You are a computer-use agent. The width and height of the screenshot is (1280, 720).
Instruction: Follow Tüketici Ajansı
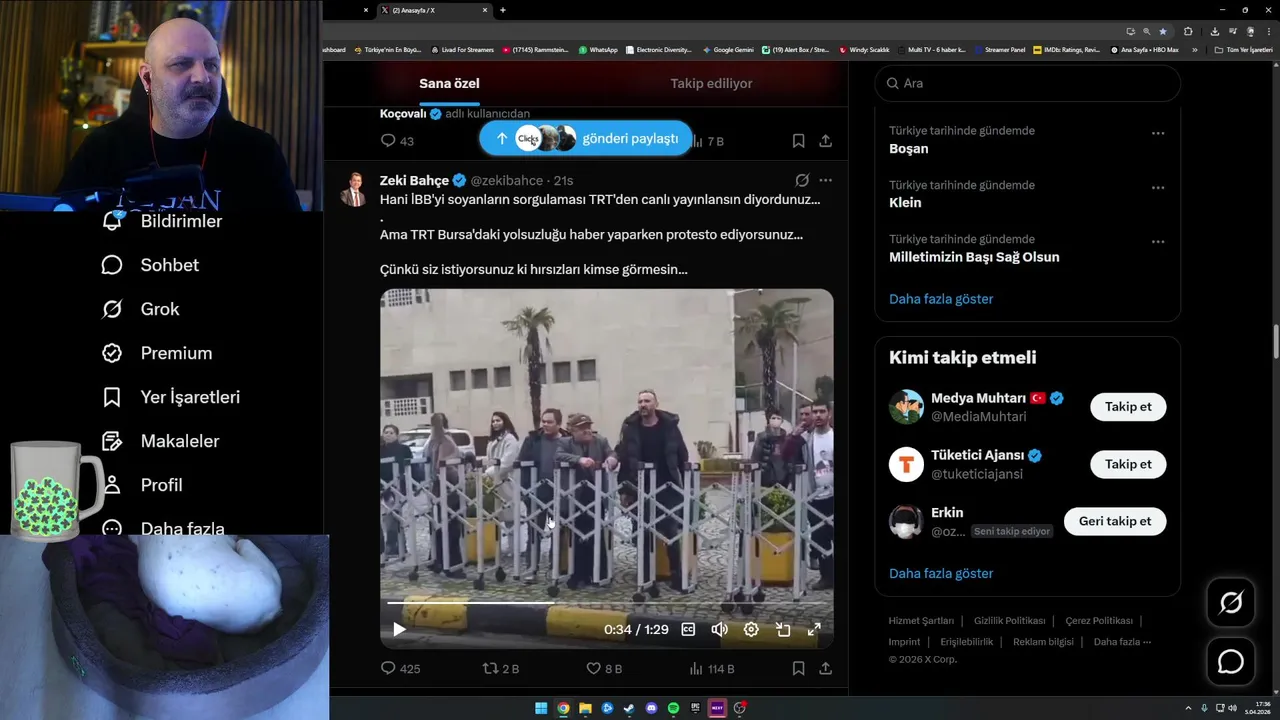(x=1128, y=464)
